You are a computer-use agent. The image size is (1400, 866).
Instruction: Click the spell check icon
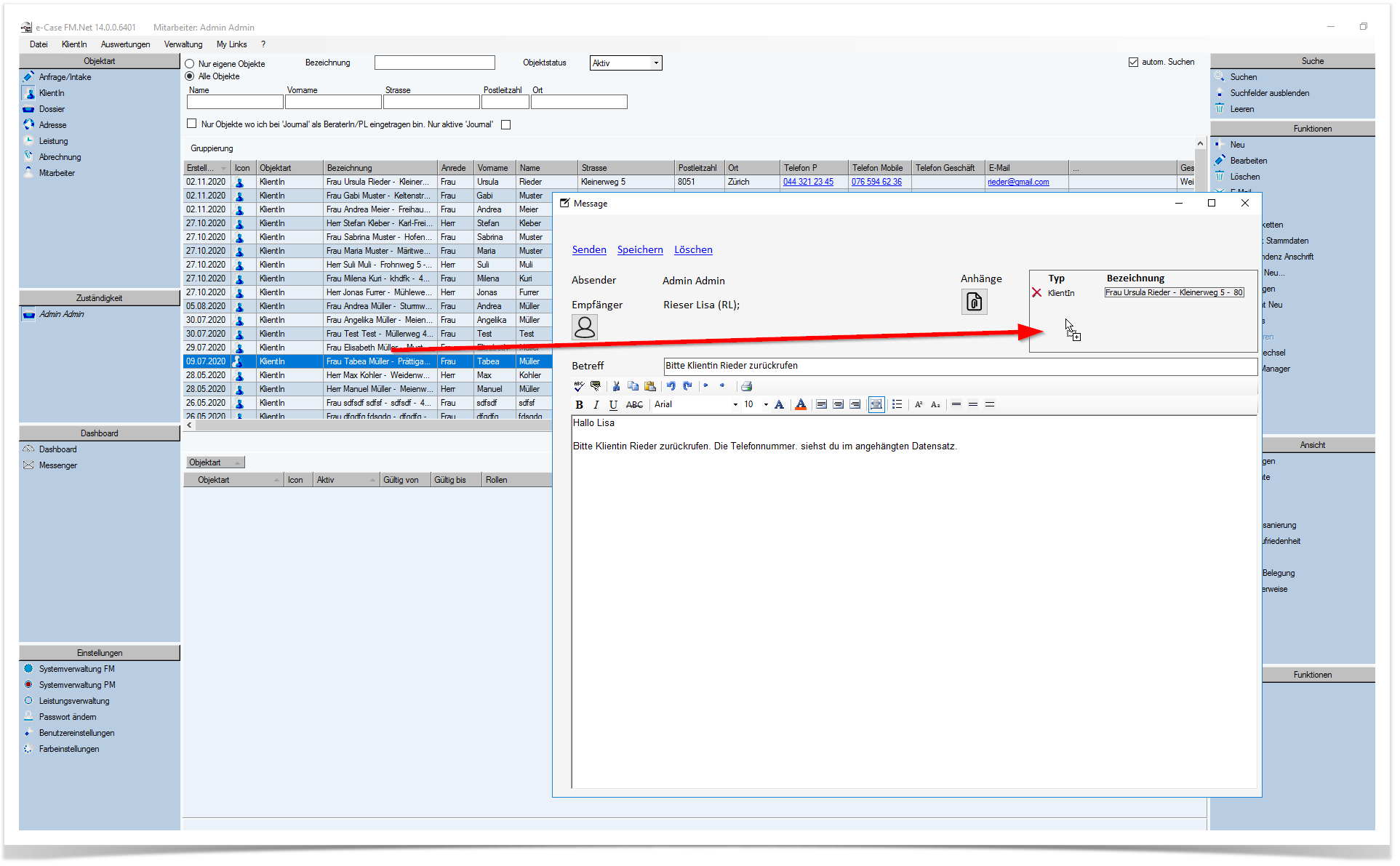[x=579, y=386]
